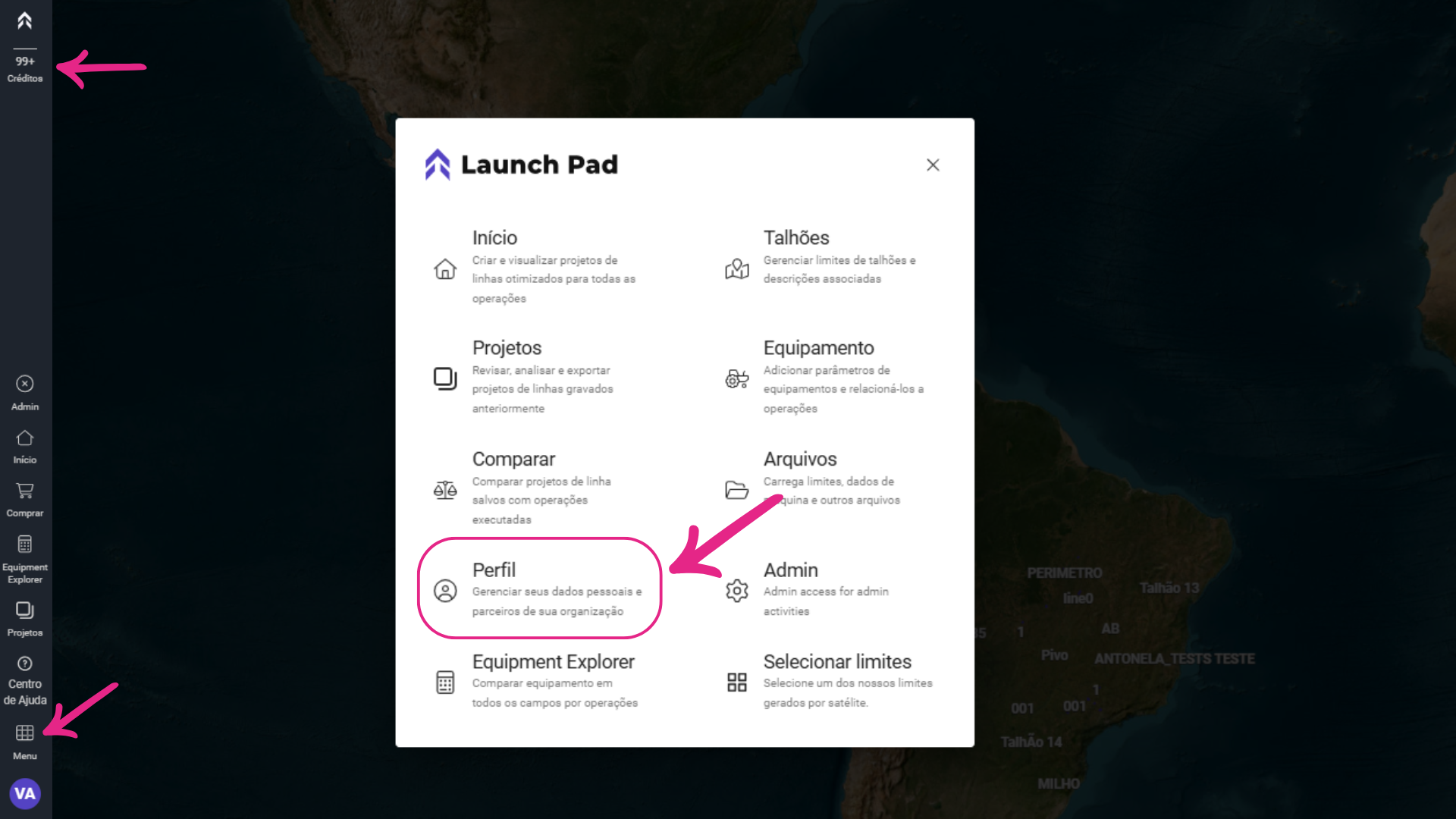Click the app logo at top of sidebar

(x=25, y=20)
